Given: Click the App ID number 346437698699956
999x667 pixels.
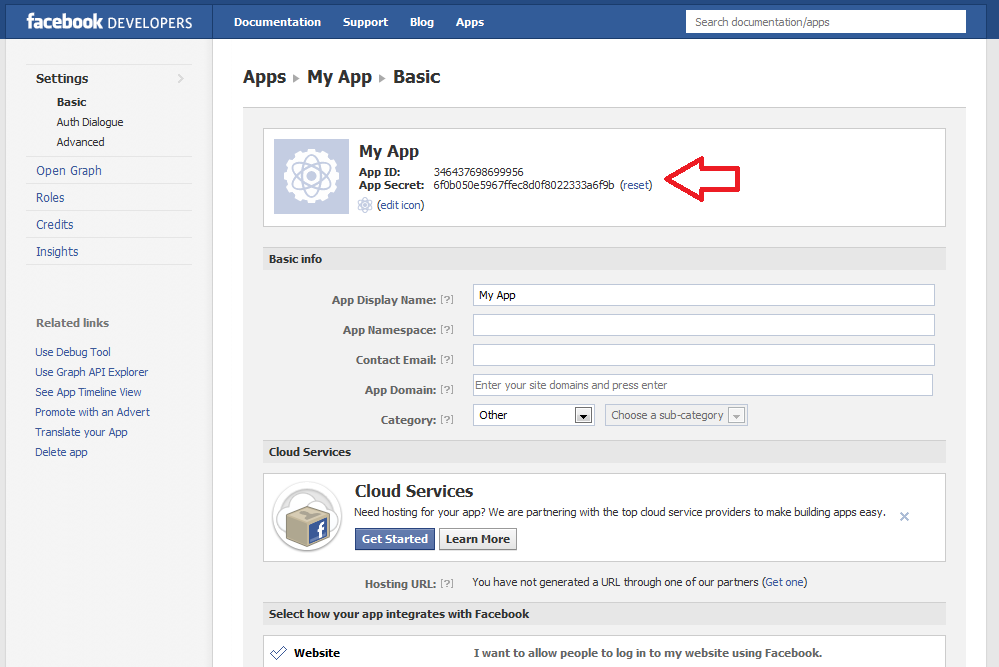Looking at the screenshot, I should tap(478, 172).
